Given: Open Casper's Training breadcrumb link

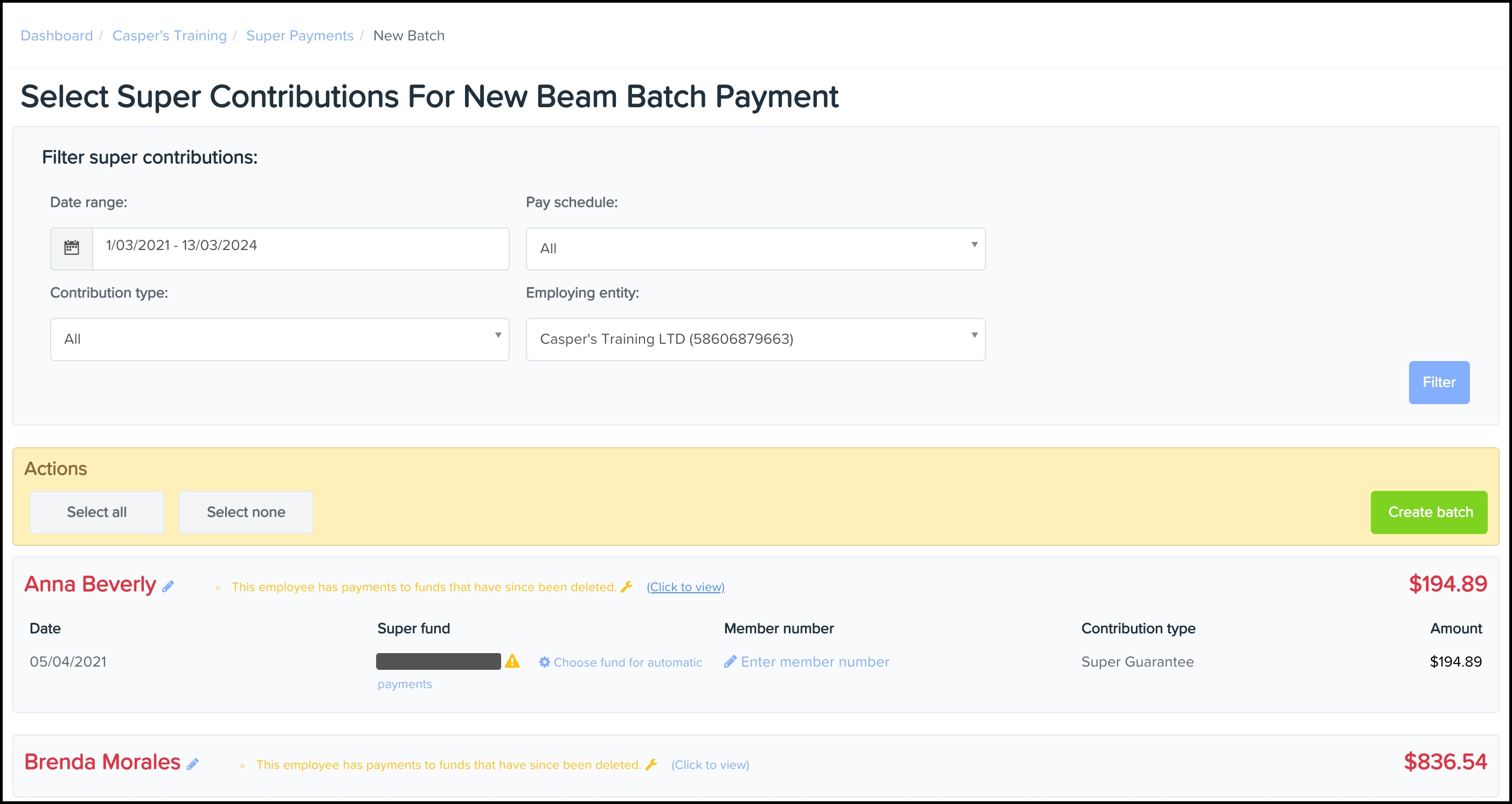Looking at the screenshot, I should point(169,35).
